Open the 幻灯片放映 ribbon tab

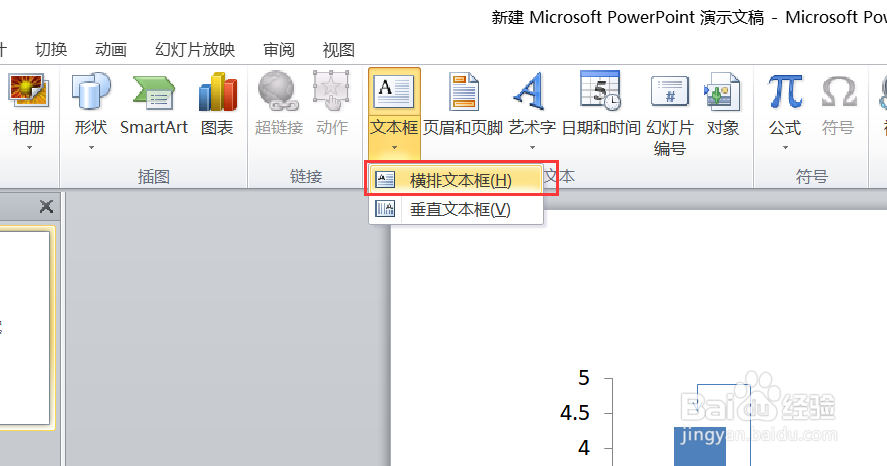[195, 50]
